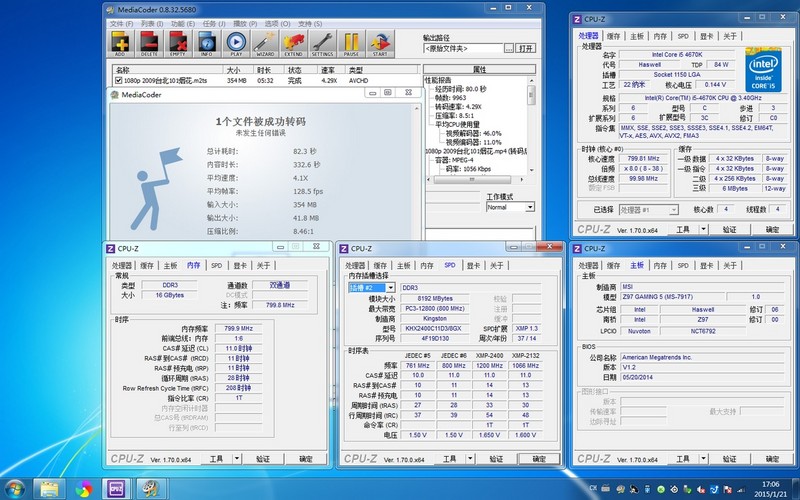Image resolution: width=800 pixels, height=500 pixels.
Task: Click the tray icon left of the clock
Action: click(739, 489)
